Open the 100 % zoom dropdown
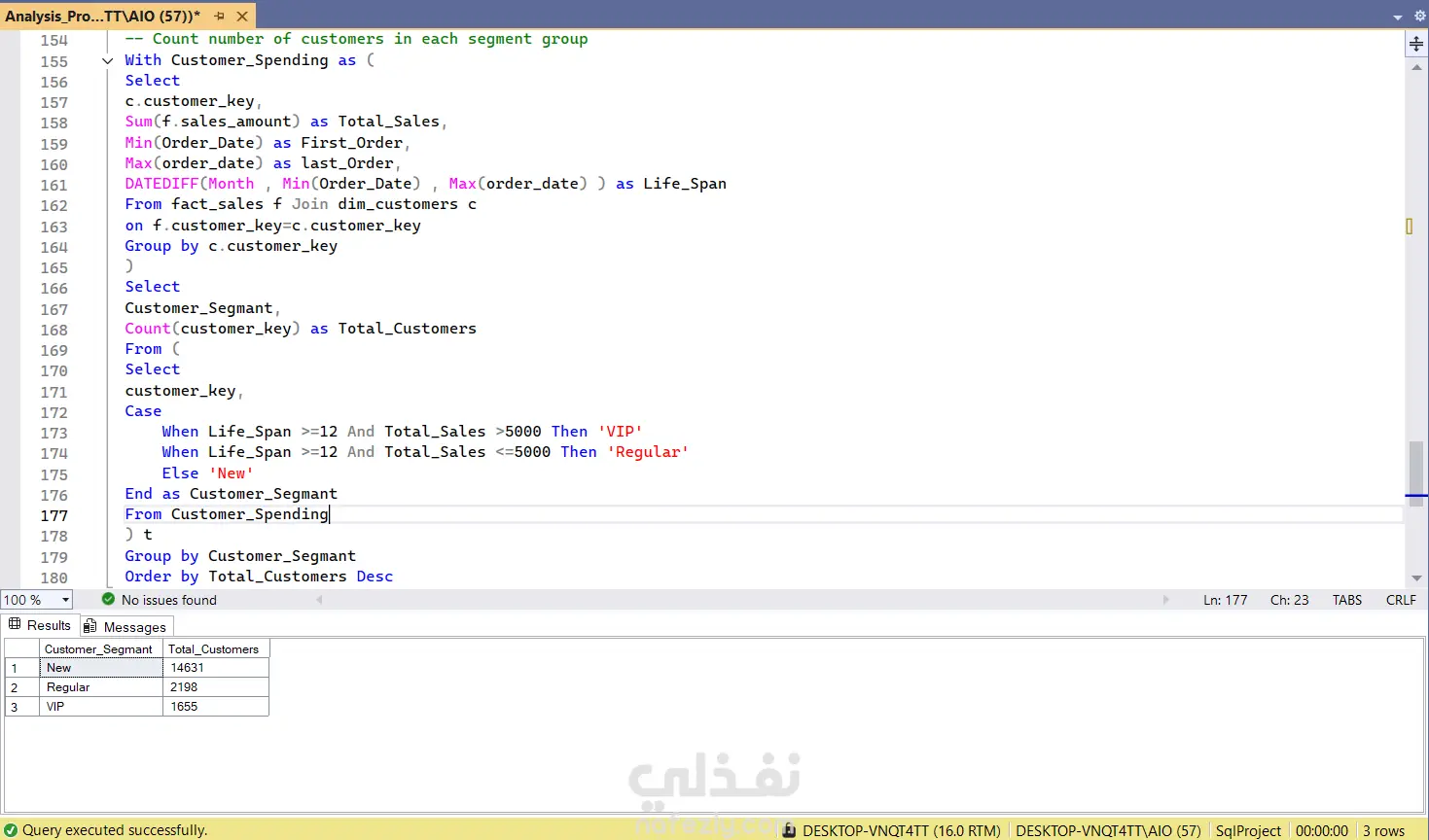This screenshot has height=840, width=1429. 65,600
